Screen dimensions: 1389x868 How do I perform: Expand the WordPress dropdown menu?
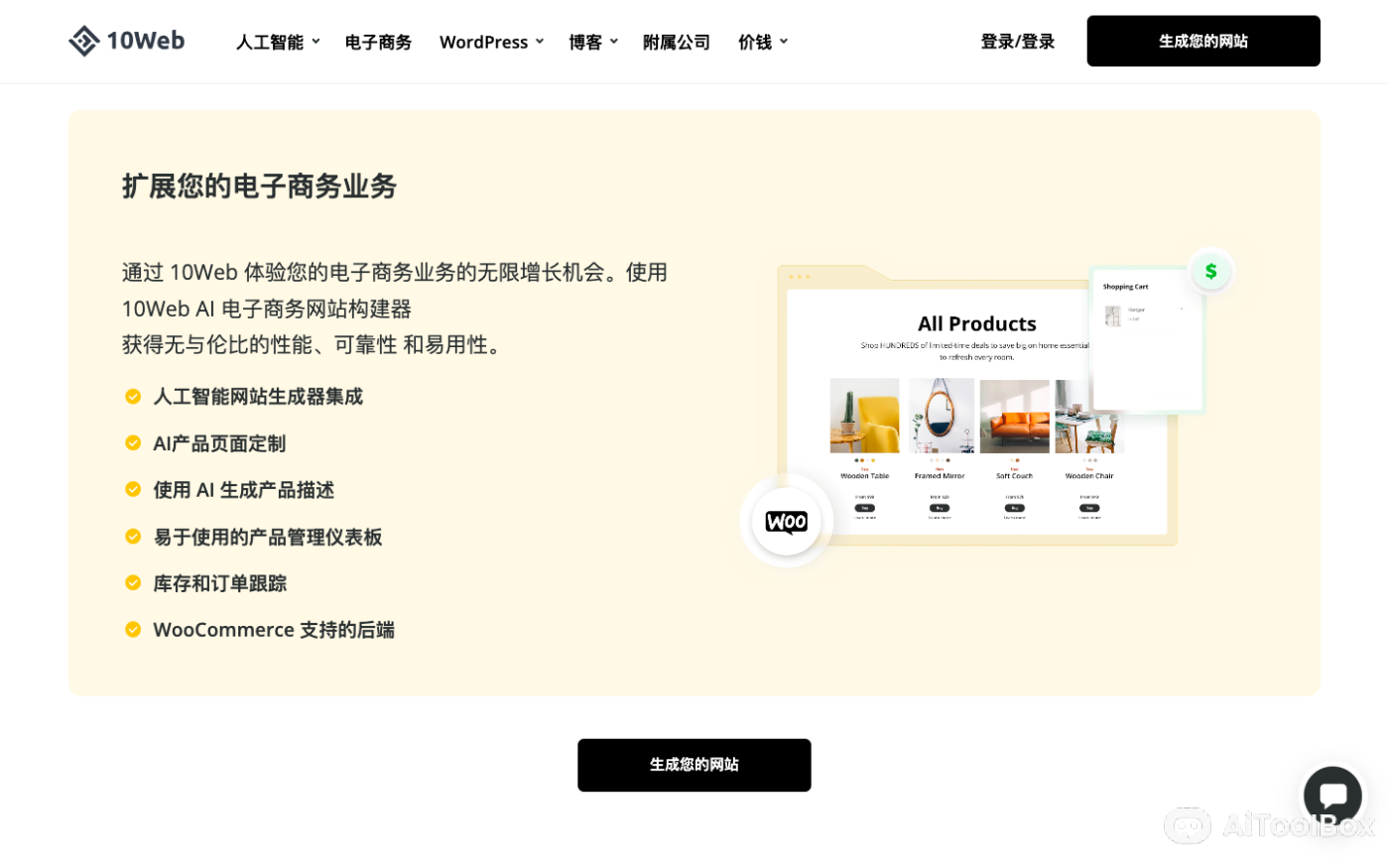coord(491,42)
